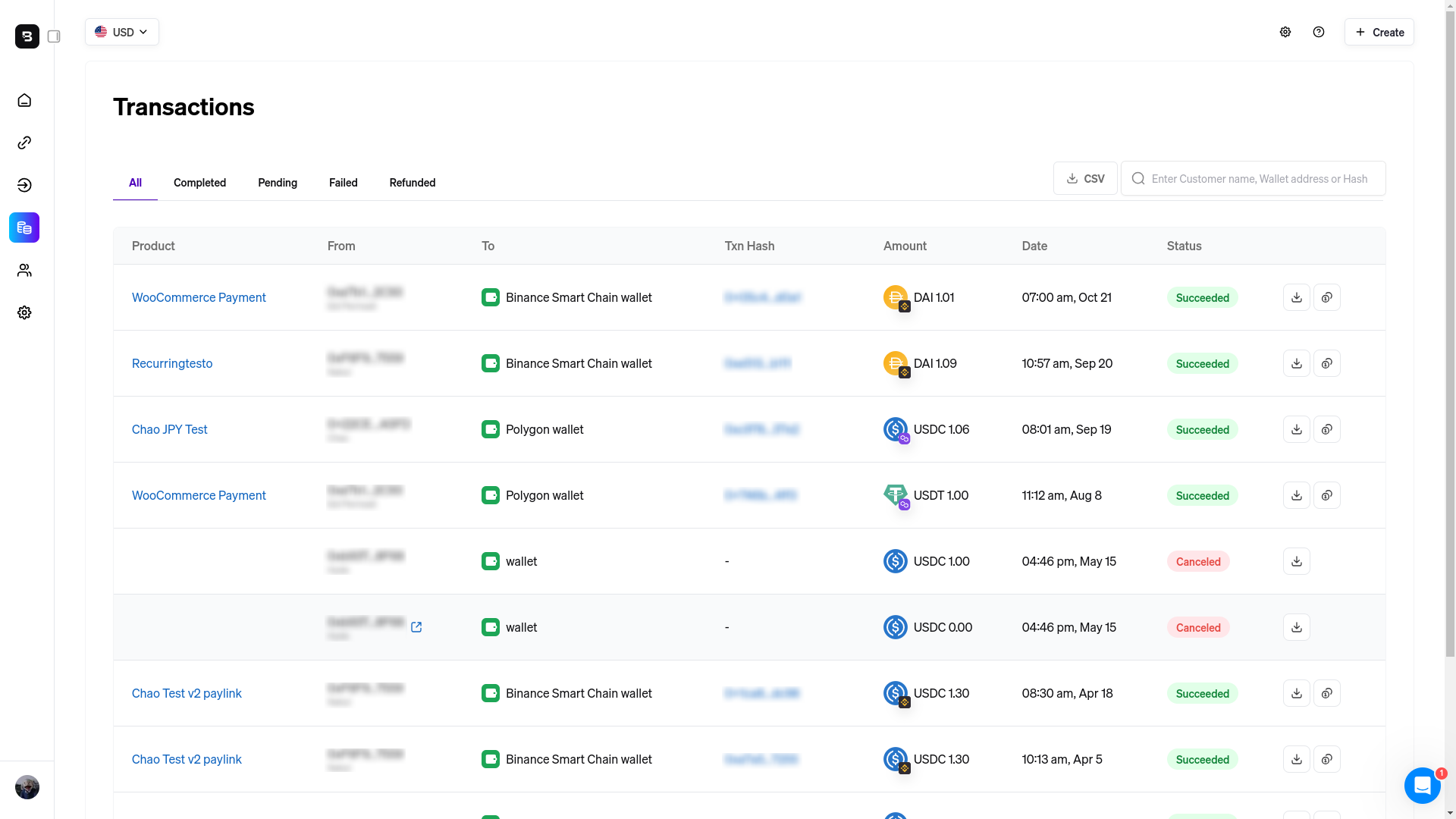Open the Checkout section in the sidebar
The height and width of the screenshot is (819, 1456).
click(24, 185)
